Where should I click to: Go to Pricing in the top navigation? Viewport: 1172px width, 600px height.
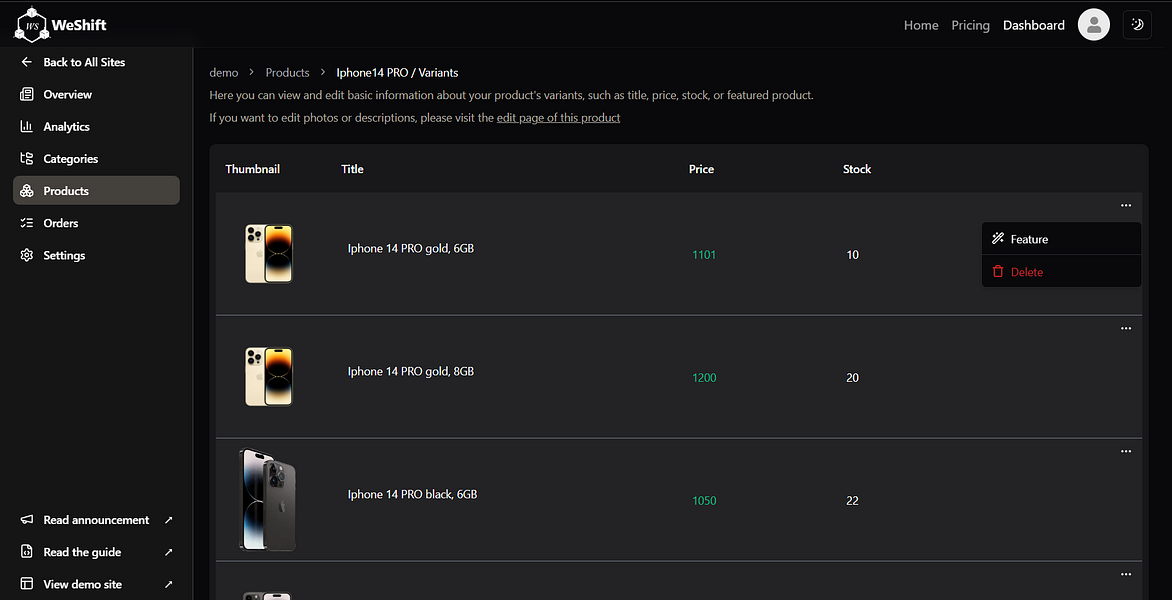970,25
